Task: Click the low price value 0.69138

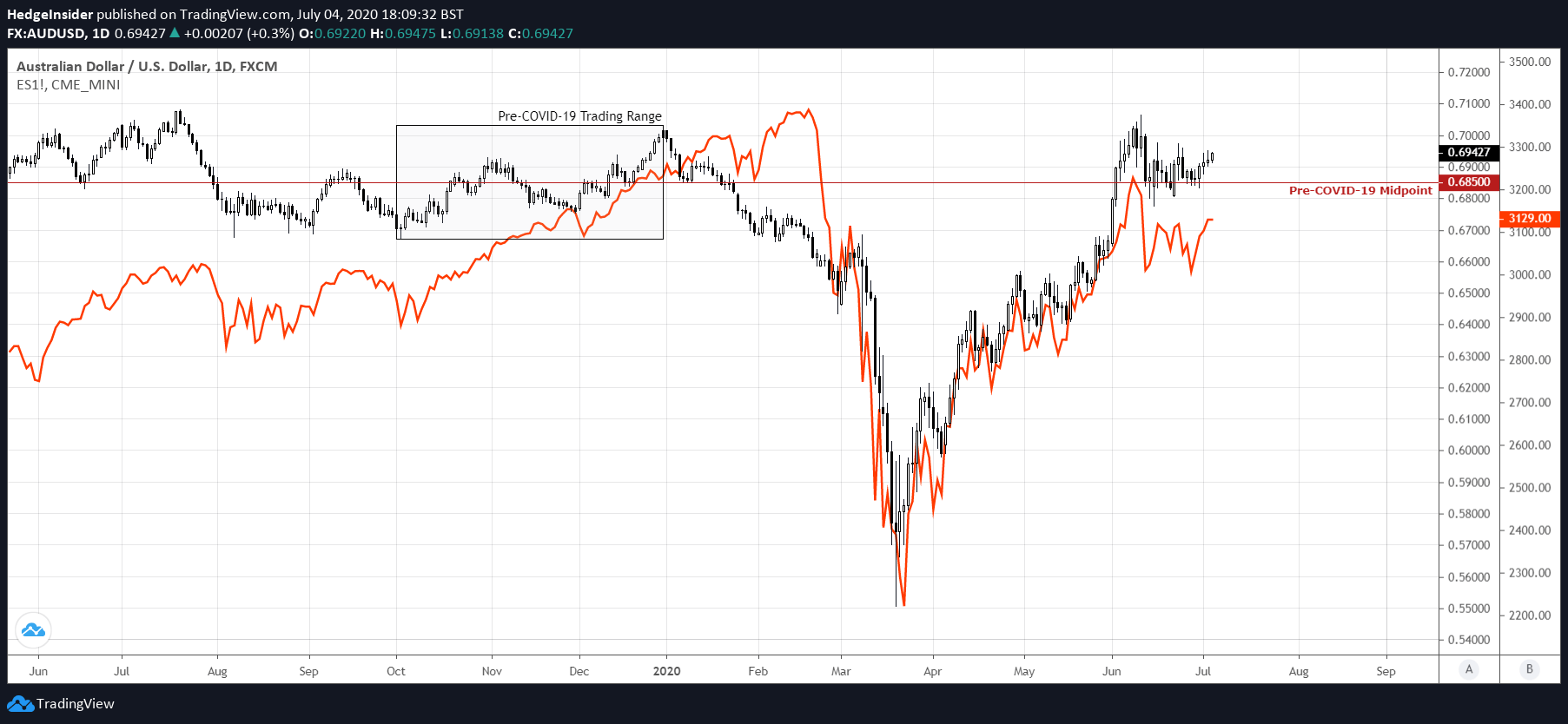Action: (478, 34)
